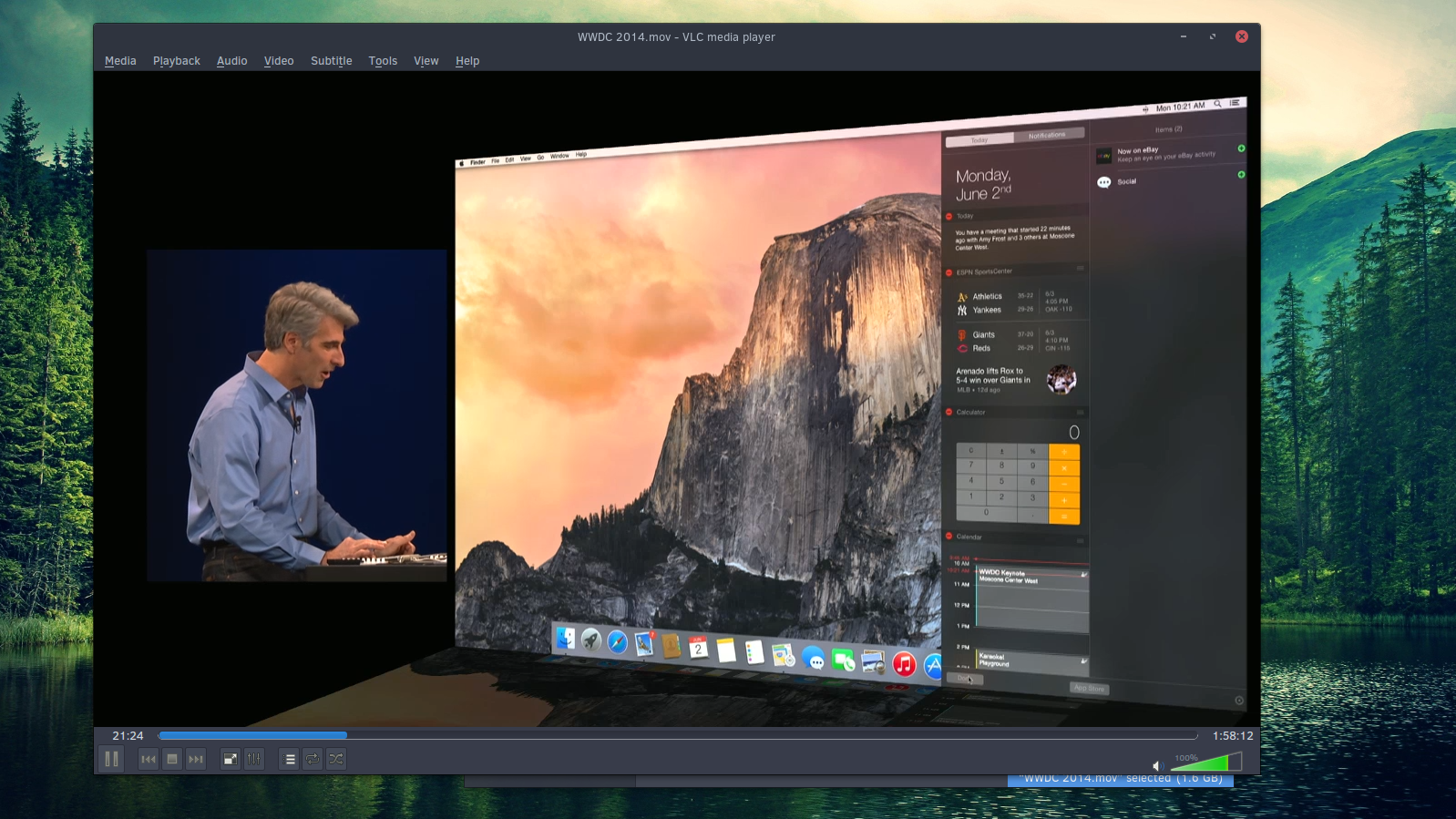Open the View menu
The width and height of the screenshot is (1456, 819).
[x=426, y=61]
